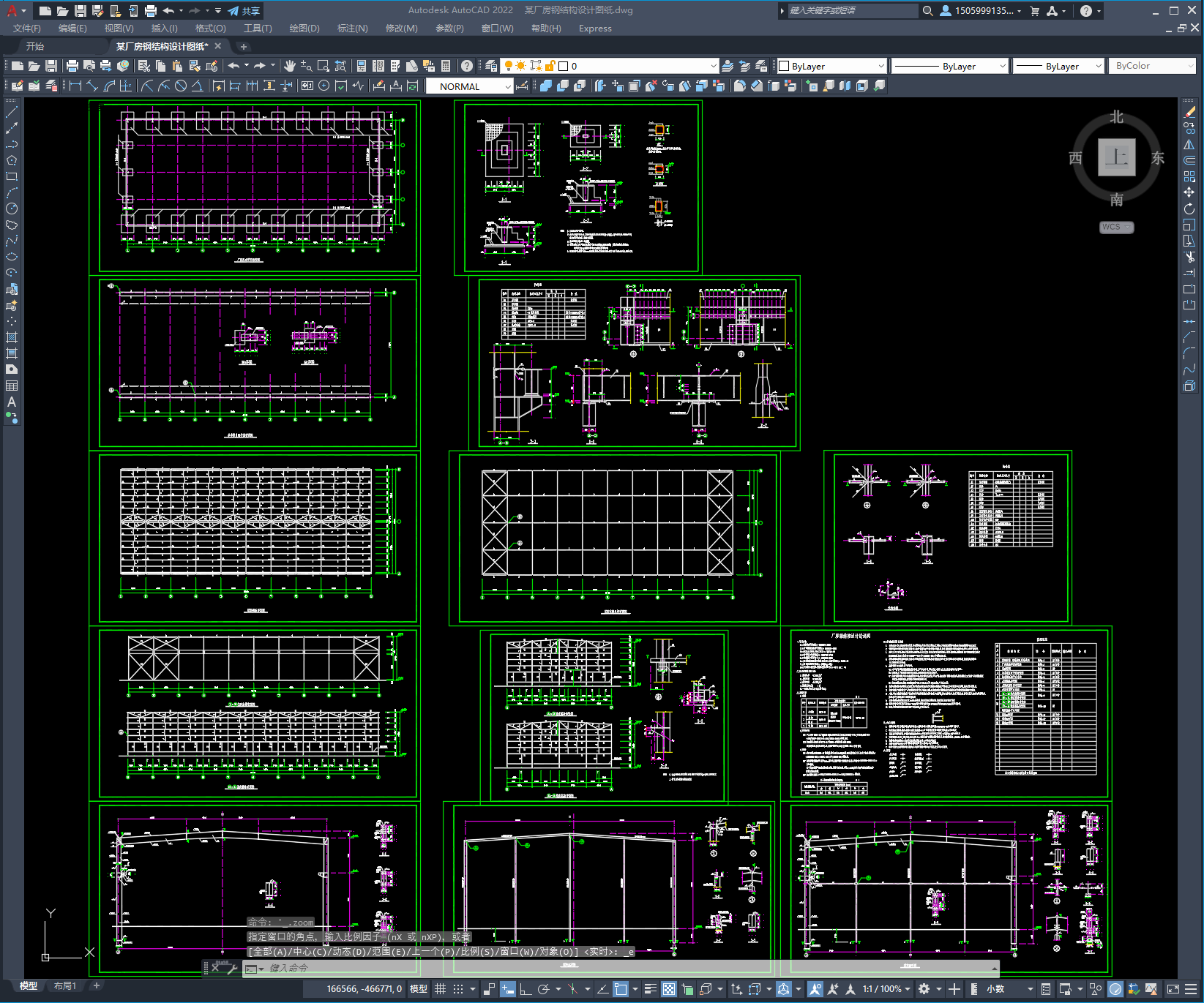The width and height of the screenshot is (1204, 1003).
Task: Toggle drawing grid display in status bar
Action: click(x=441, y=989)
